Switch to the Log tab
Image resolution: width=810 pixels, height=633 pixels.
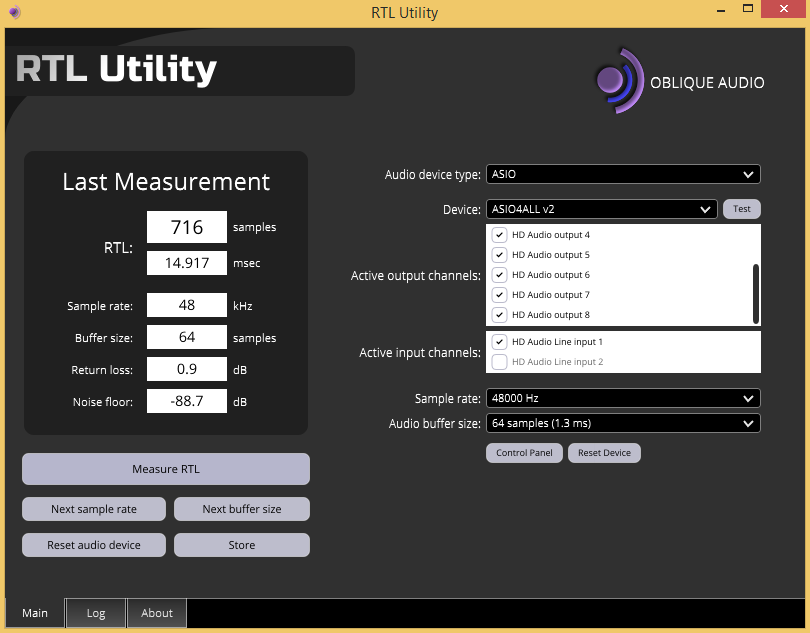(x=96, y=613)
